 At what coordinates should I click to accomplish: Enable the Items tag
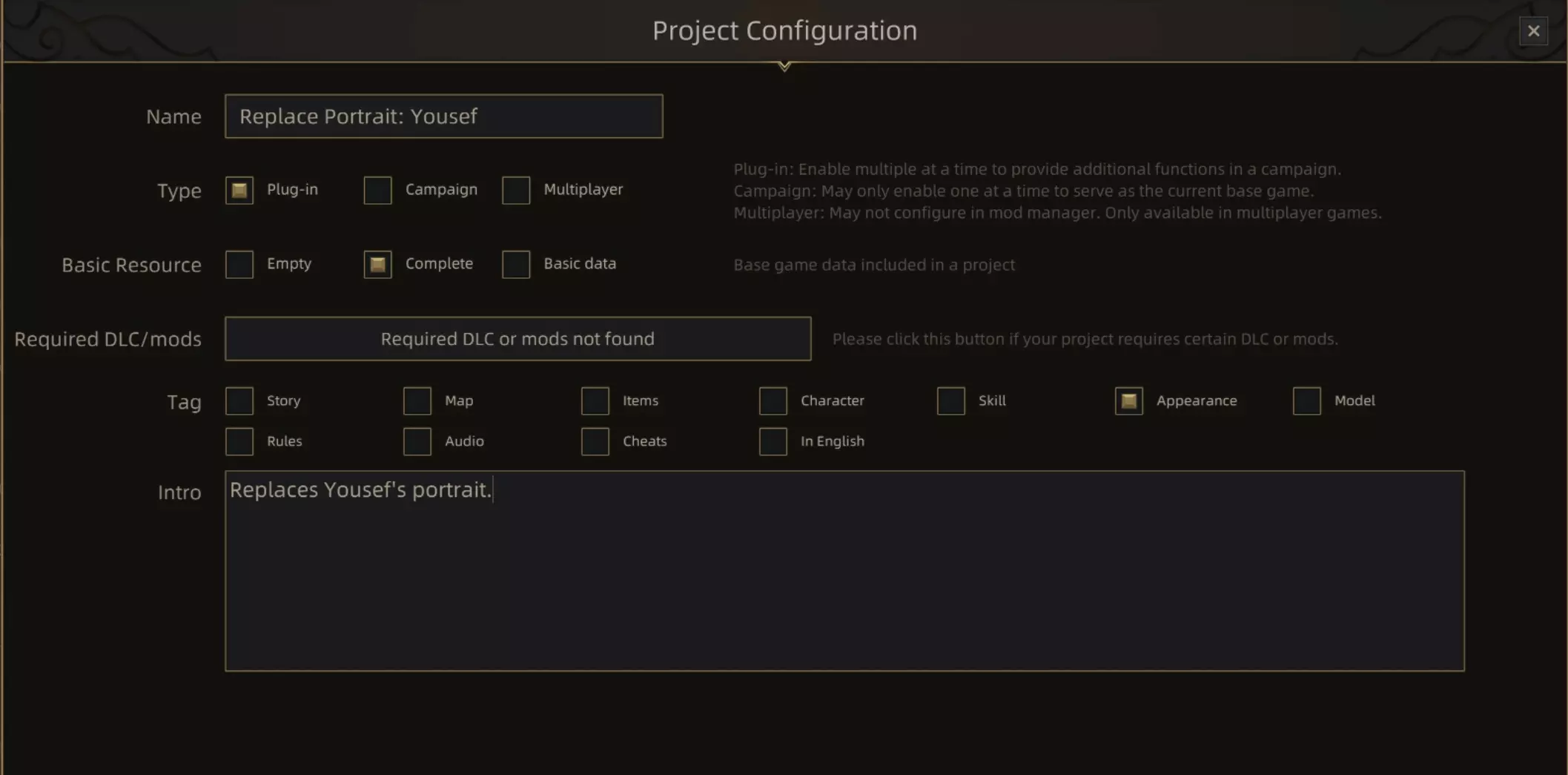(x=595, y=401)
